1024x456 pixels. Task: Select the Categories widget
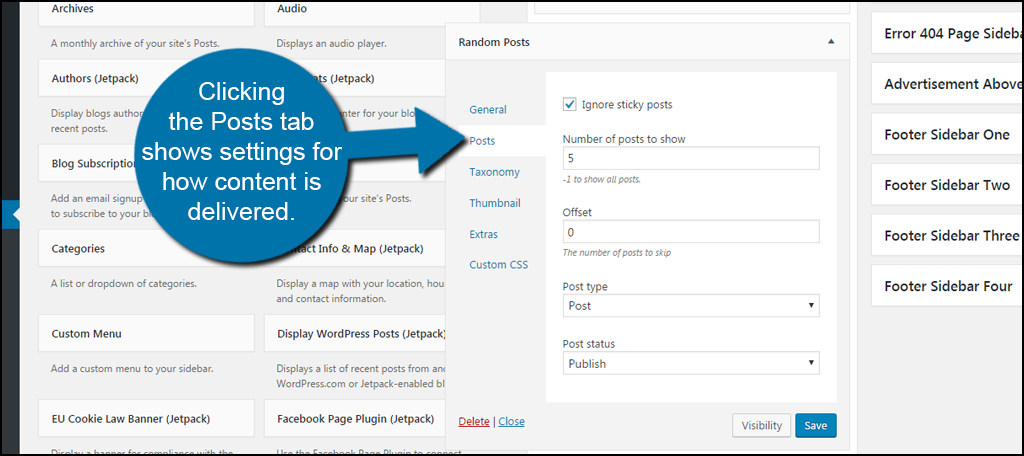coord(146,248)
